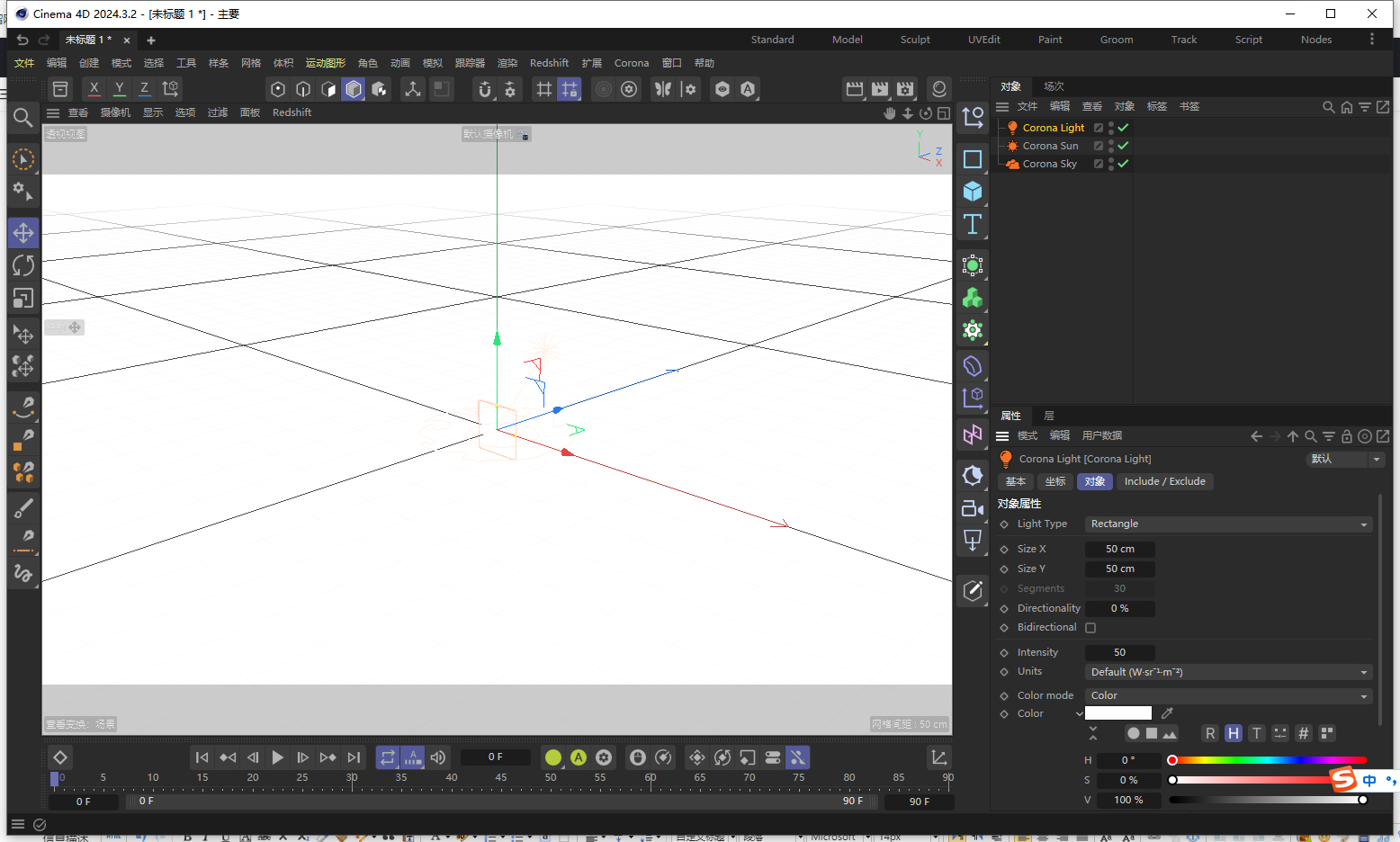This screenshot has height=842, width=1400.
Task: Open the search magnifier in left toolbar
Action: coord(23,117)
